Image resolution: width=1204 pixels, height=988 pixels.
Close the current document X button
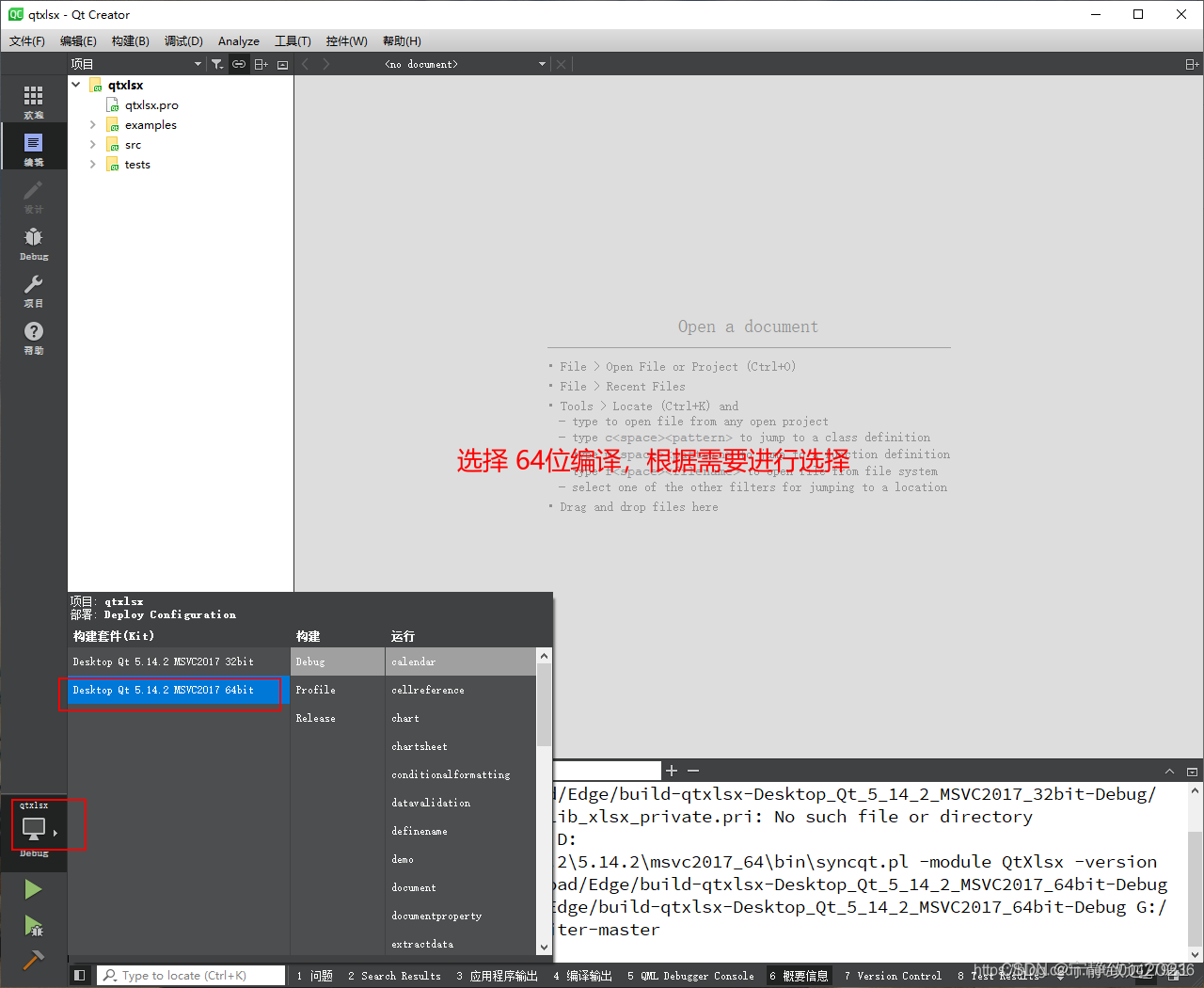pos(562,64)
